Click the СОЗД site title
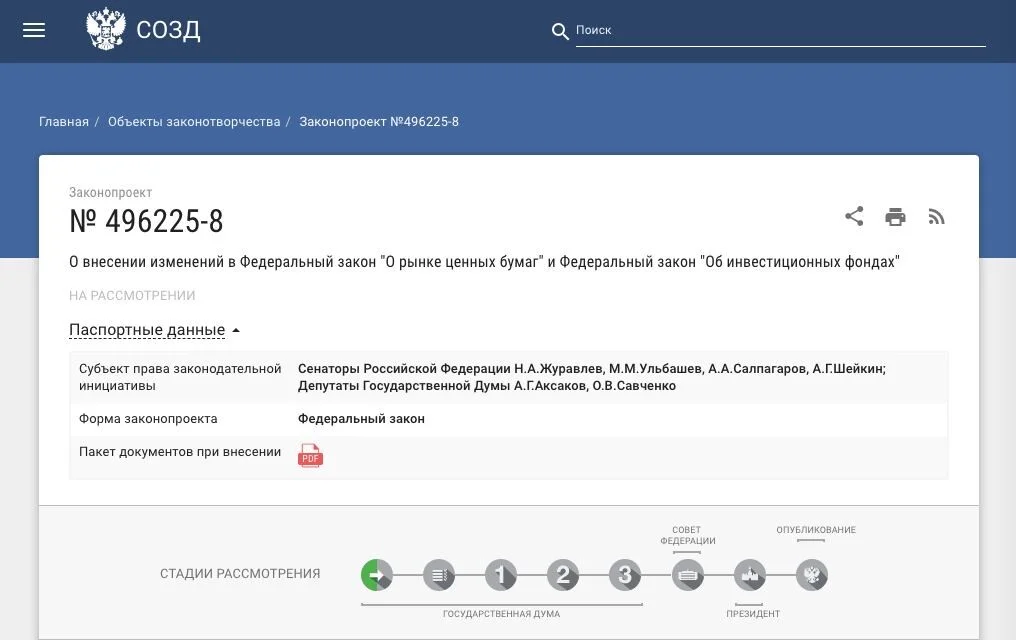 pyautogui.click(x=168, y=30)
